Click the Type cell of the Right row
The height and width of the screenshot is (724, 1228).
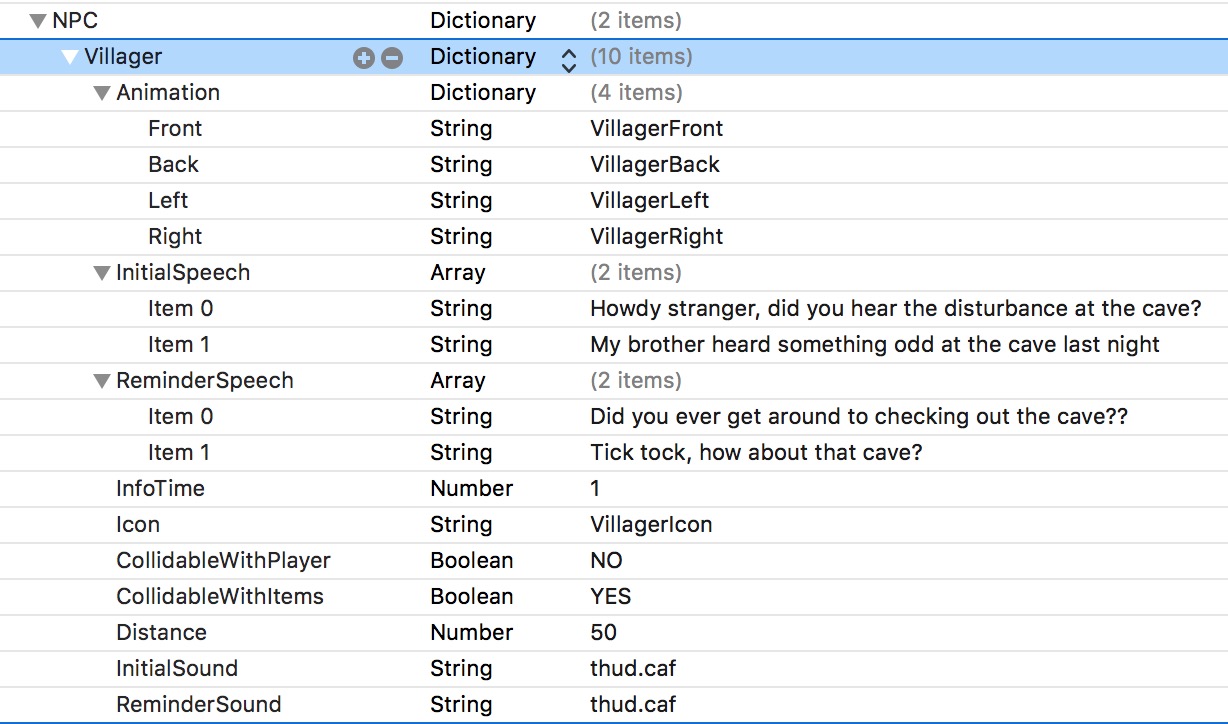(x=461, y=237)
